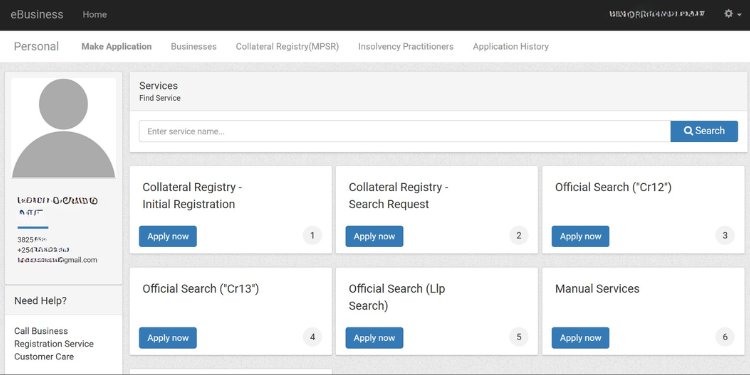
Task: Click the blue Search button
Action: tap(704, 131)
